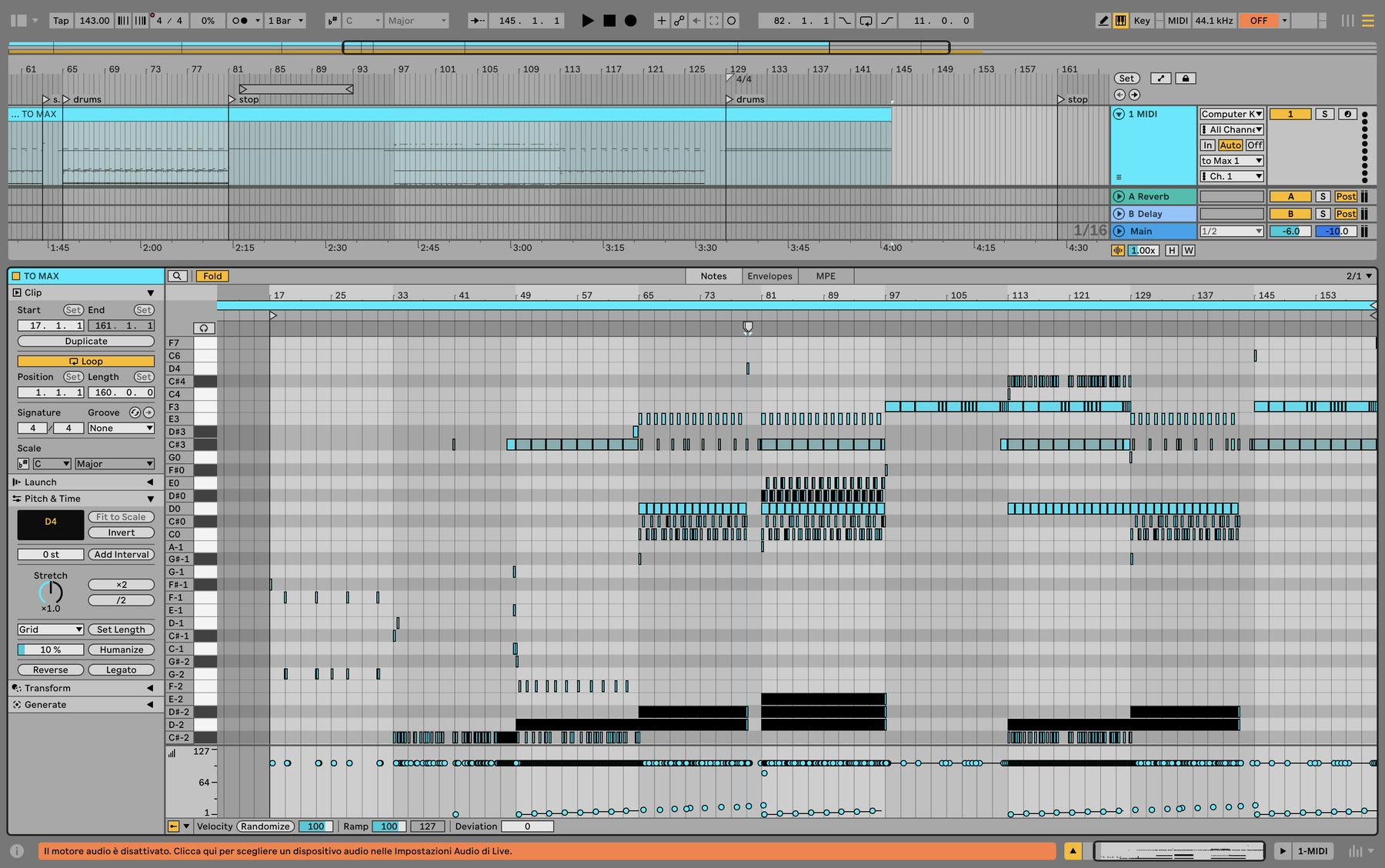Set monitor to In
Viewport: 1385px width, 868px height.
[1207, 145]
